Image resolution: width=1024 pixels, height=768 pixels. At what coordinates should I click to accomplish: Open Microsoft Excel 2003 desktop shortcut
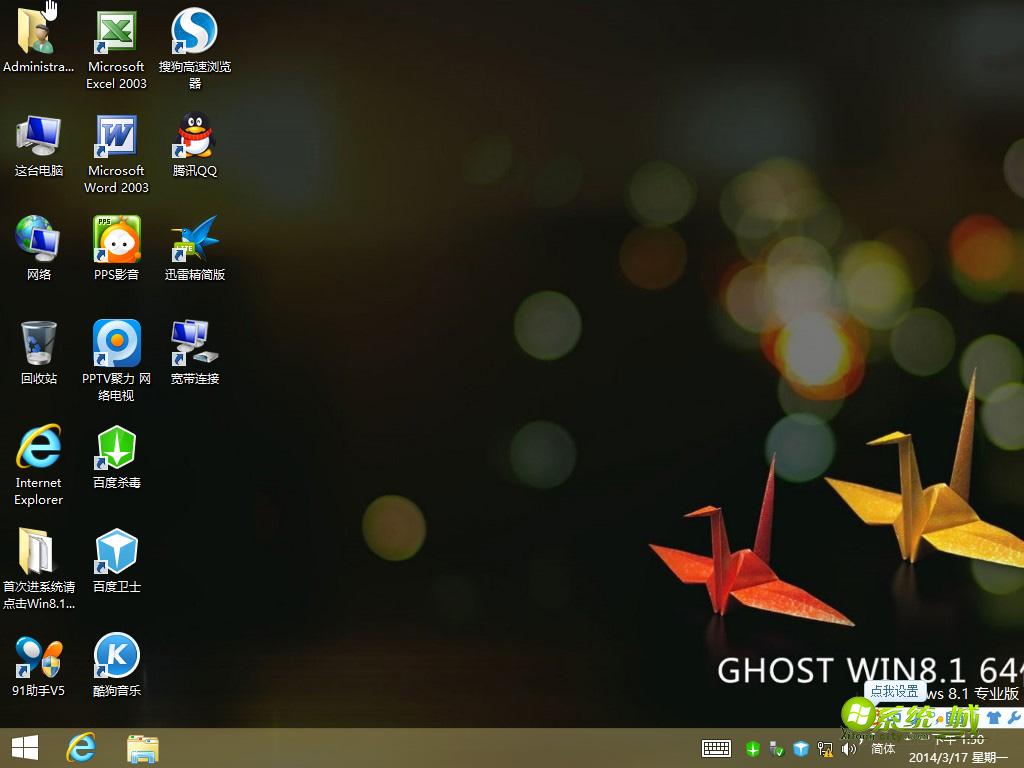click(x=116, y=34)
